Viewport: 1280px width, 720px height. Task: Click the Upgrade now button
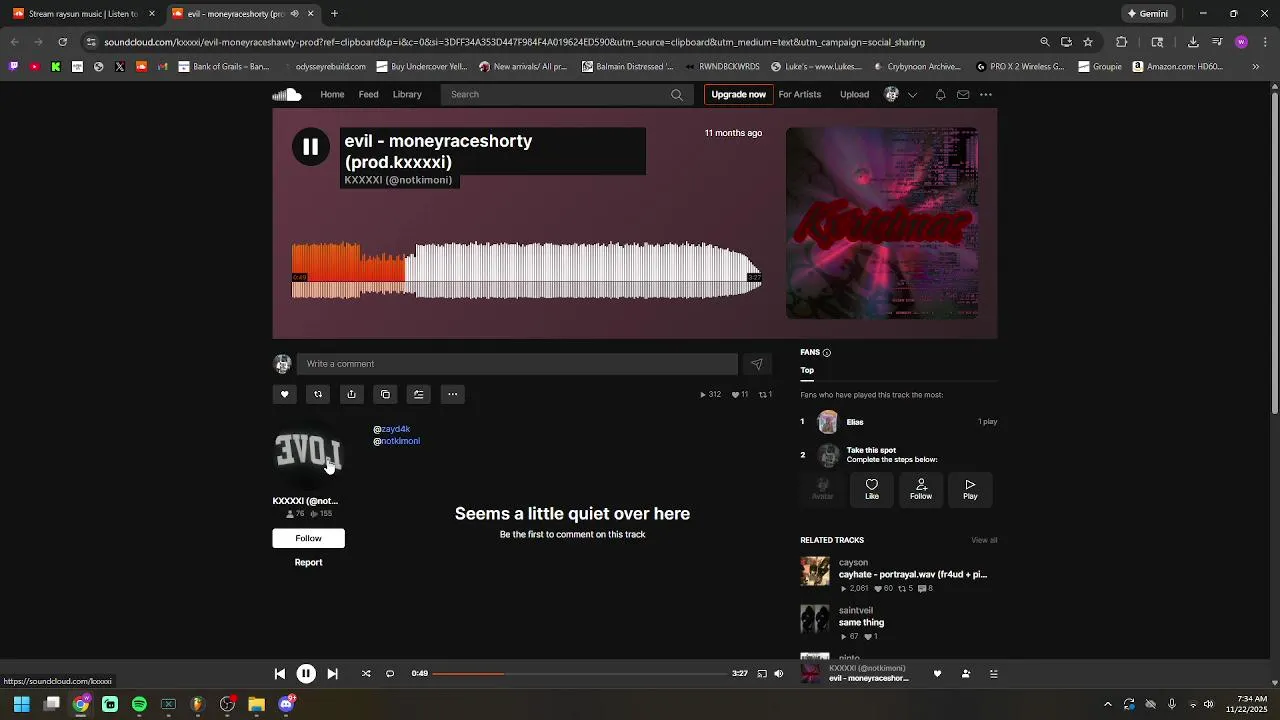coord(738,95)
